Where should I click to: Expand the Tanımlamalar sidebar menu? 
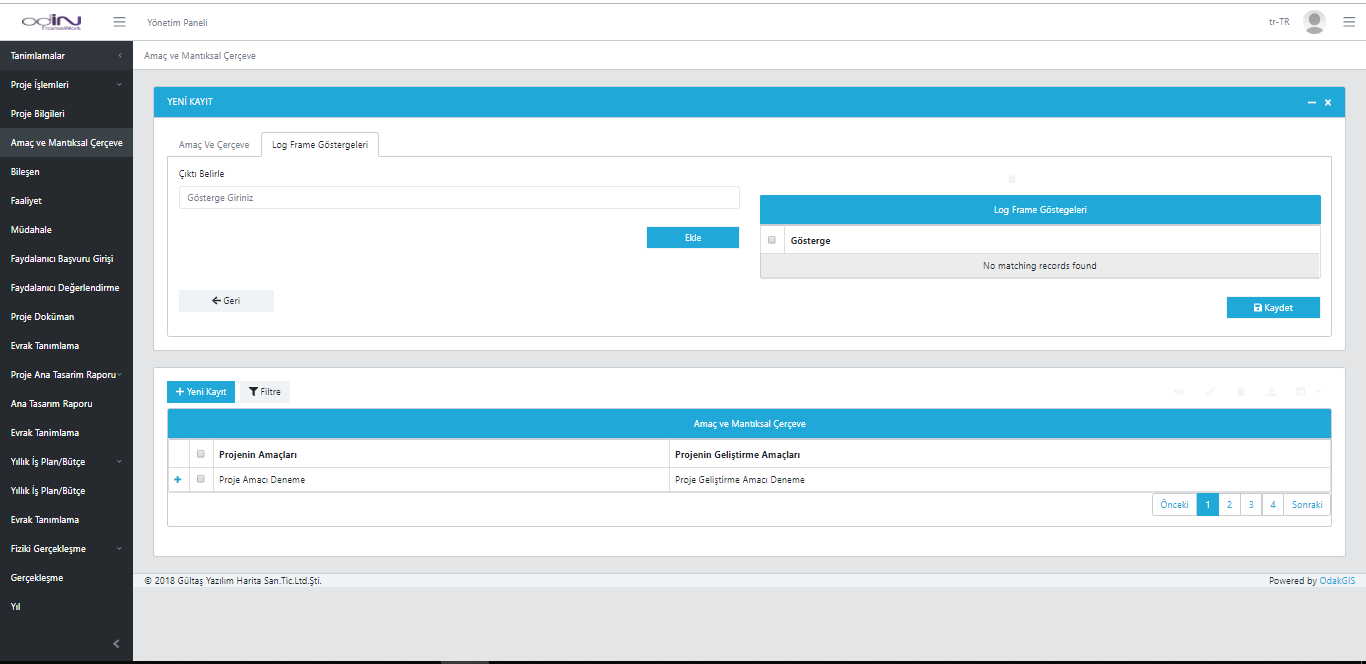pyautogui.click(x=66, y=56)
